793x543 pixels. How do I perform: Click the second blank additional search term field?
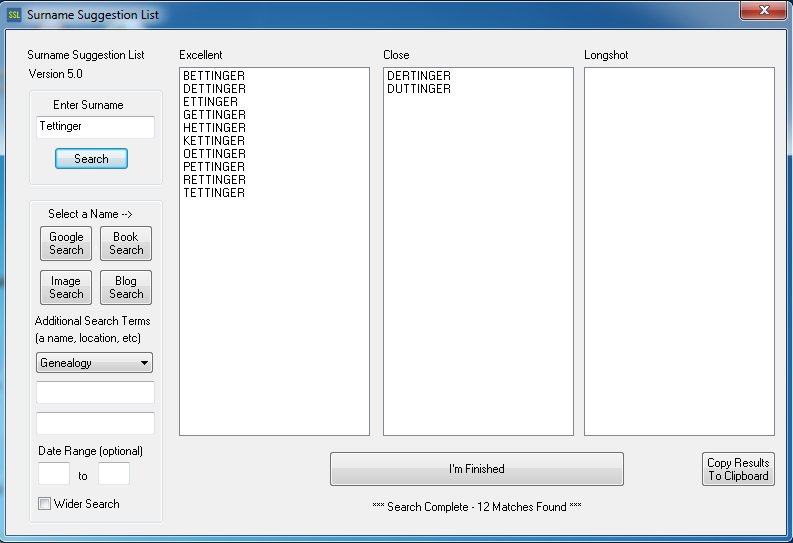click(x=95, y=423)
